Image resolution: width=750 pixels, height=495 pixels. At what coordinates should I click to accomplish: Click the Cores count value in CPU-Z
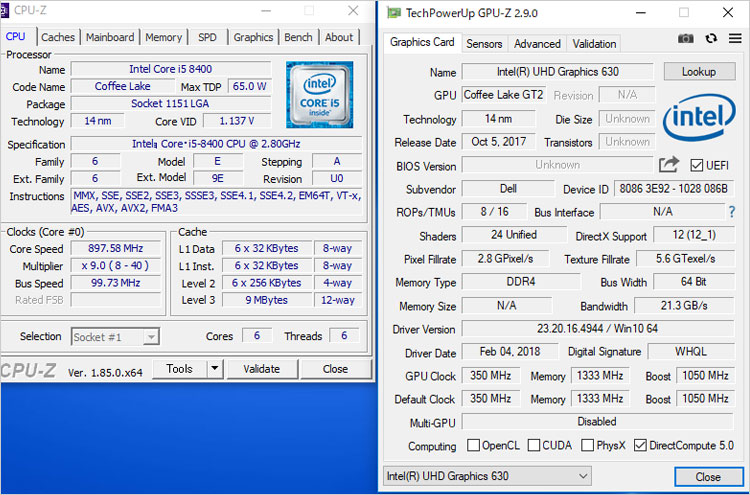tap(257, 336)
